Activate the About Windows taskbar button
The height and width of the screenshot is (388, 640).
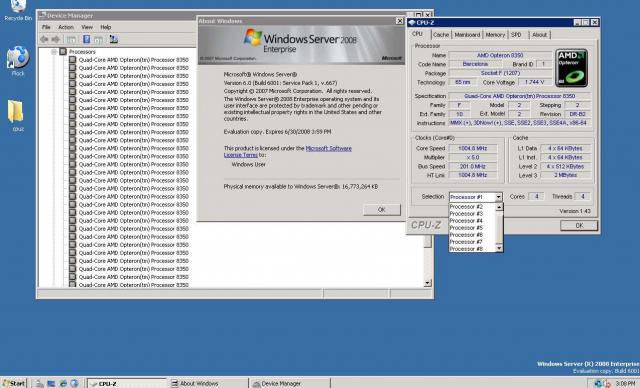pyautogui.click(x=207, y=384)
